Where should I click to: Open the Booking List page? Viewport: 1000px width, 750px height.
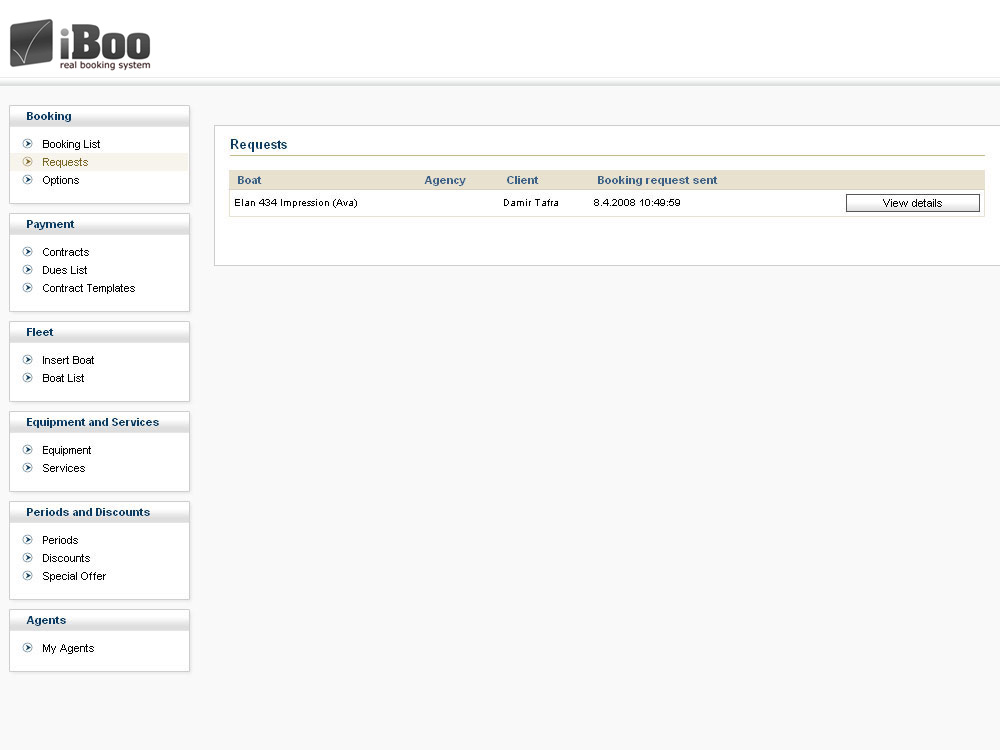[71, 144]
